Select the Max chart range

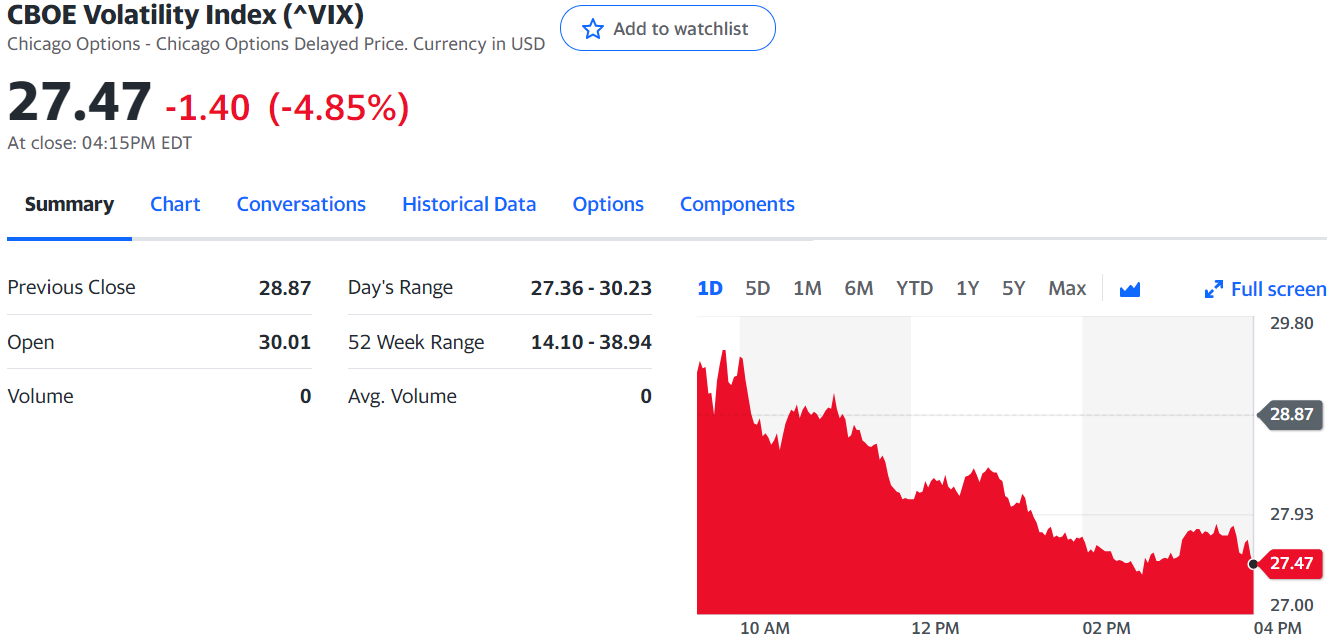pyautogui.click(x=1067, y=288)
